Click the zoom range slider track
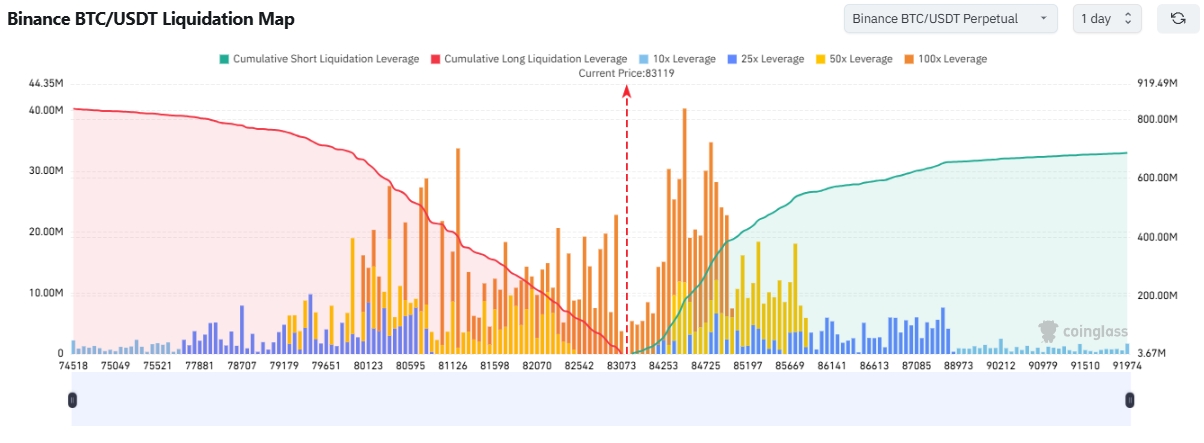 [601, 400]
